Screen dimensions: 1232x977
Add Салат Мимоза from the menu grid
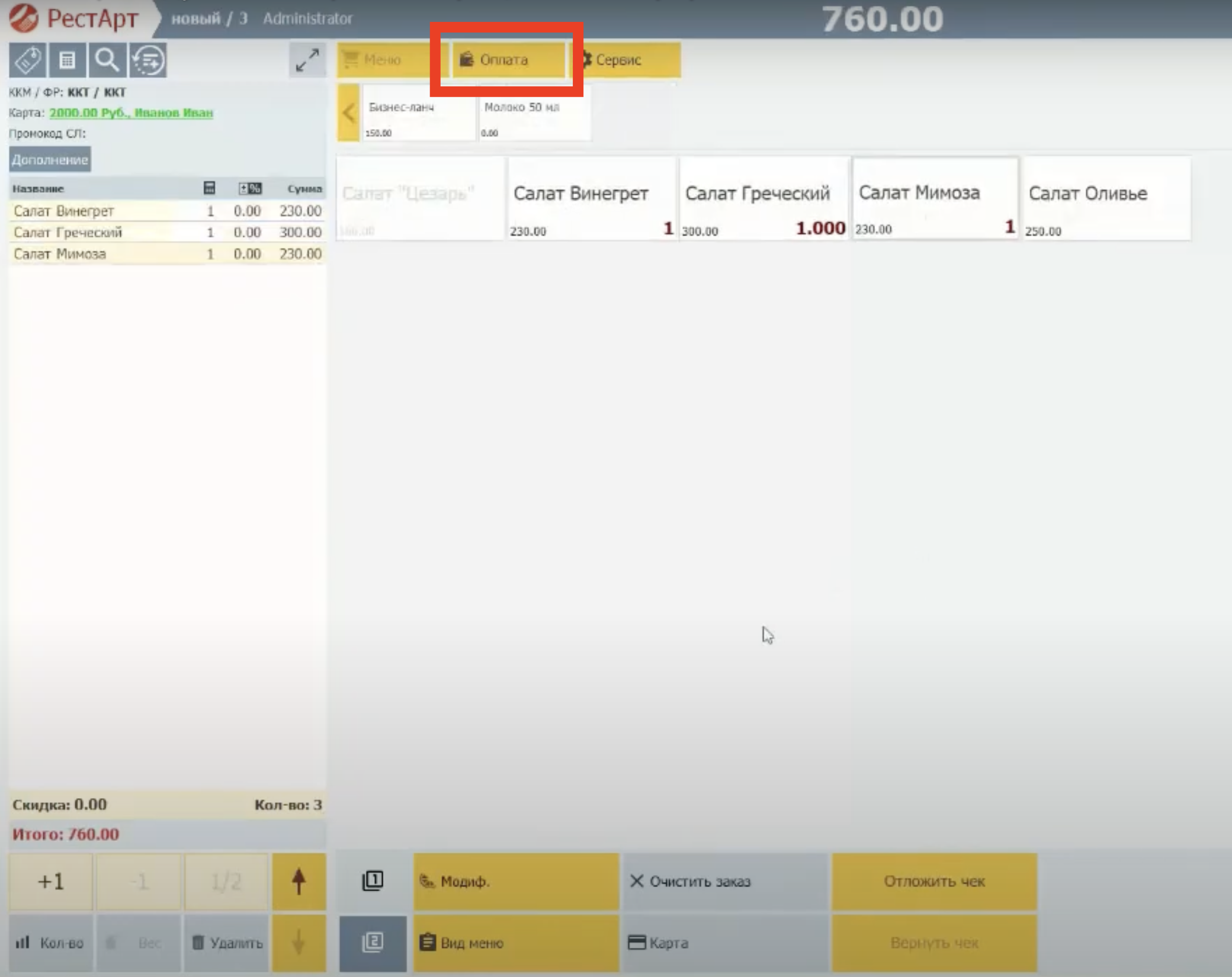tap(935, 198)
